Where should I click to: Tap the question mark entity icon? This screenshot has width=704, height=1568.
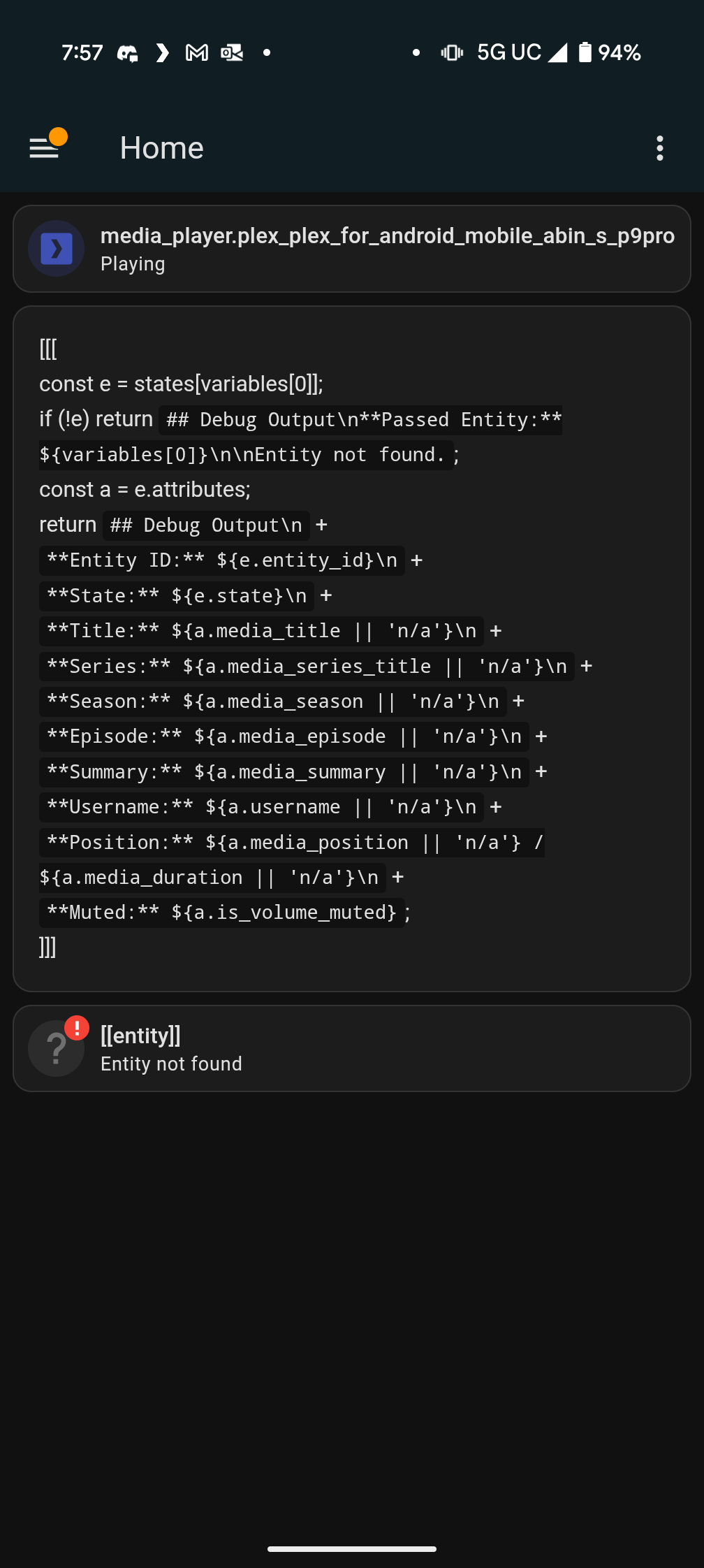tap(56, 1049)
